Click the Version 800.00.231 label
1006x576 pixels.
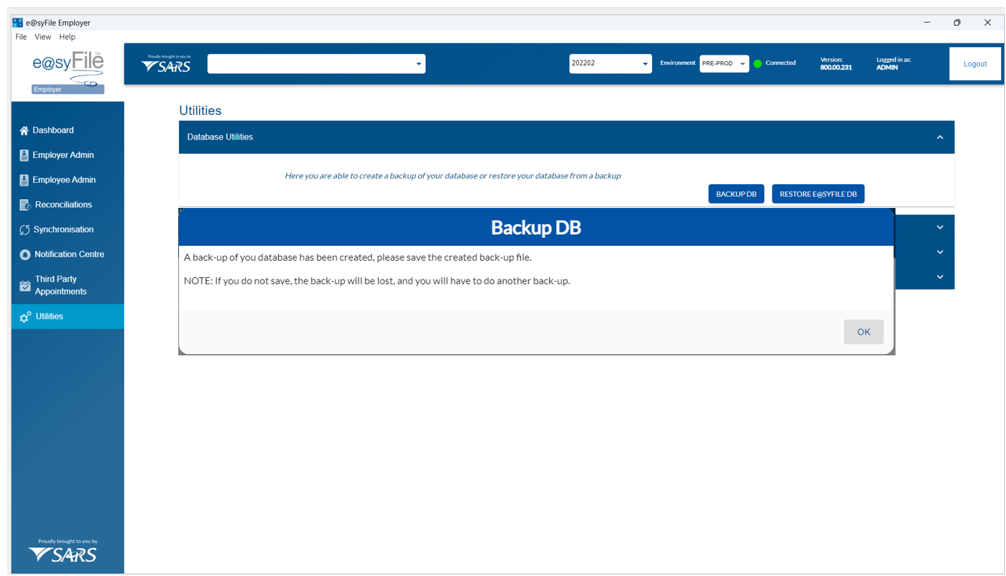pyautogui.click(x=836, y=64)
